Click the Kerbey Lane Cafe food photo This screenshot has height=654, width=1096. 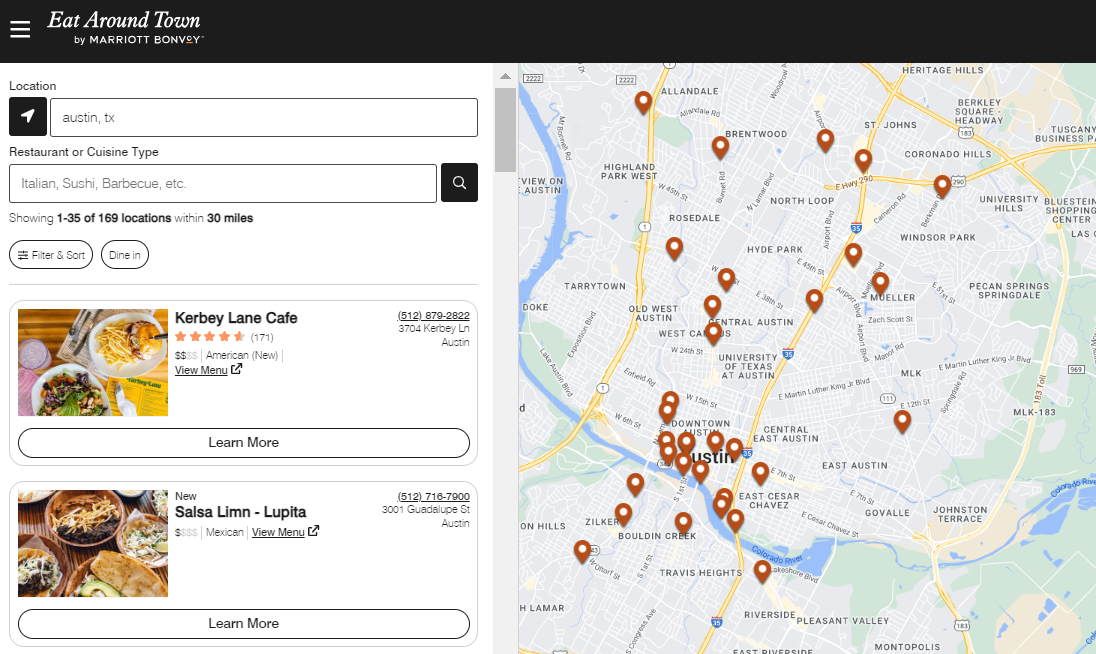[92, 362]
